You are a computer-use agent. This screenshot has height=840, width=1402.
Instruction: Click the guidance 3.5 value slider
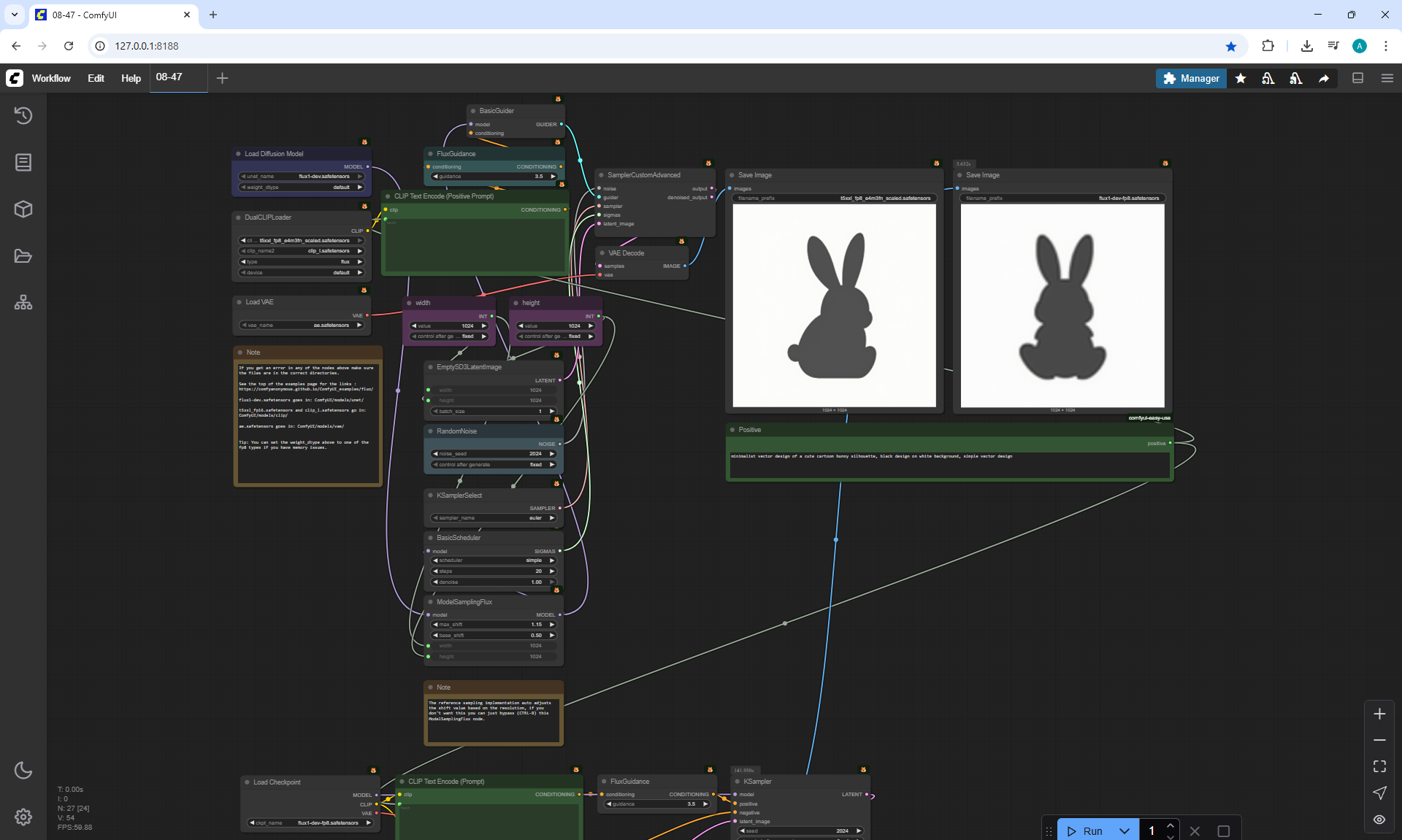tap(494, 176)
